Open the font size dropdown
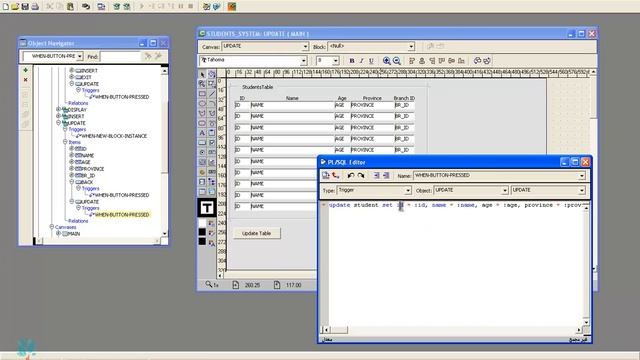 (x=336, y=61)
